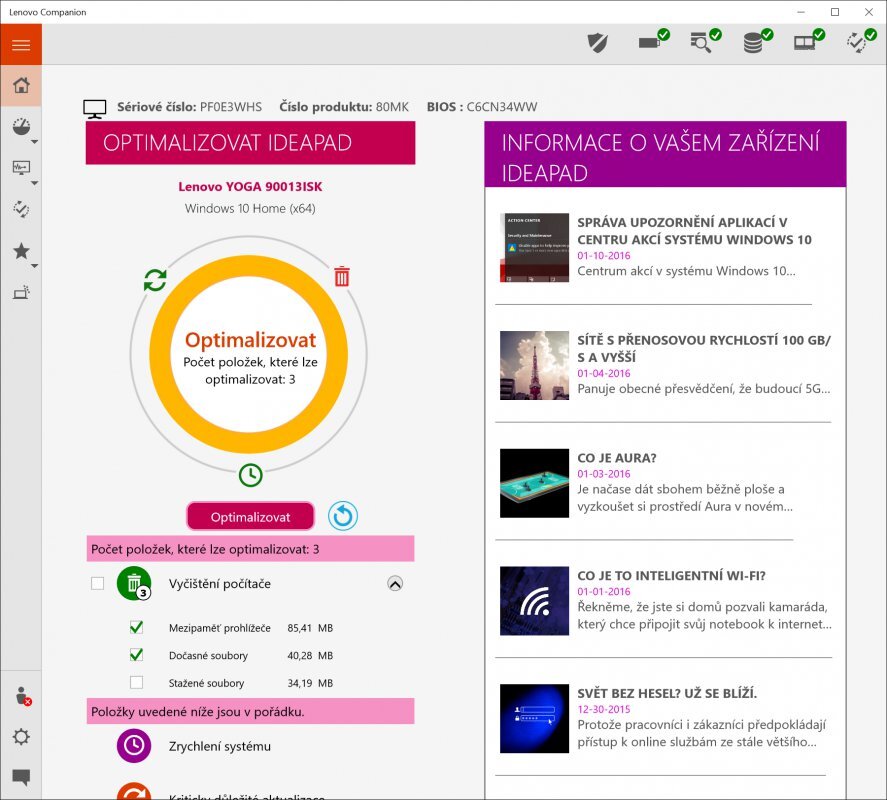Open settings gear in sidebar
The width and height of the screenshot is (887, 800).
[21, 737]
